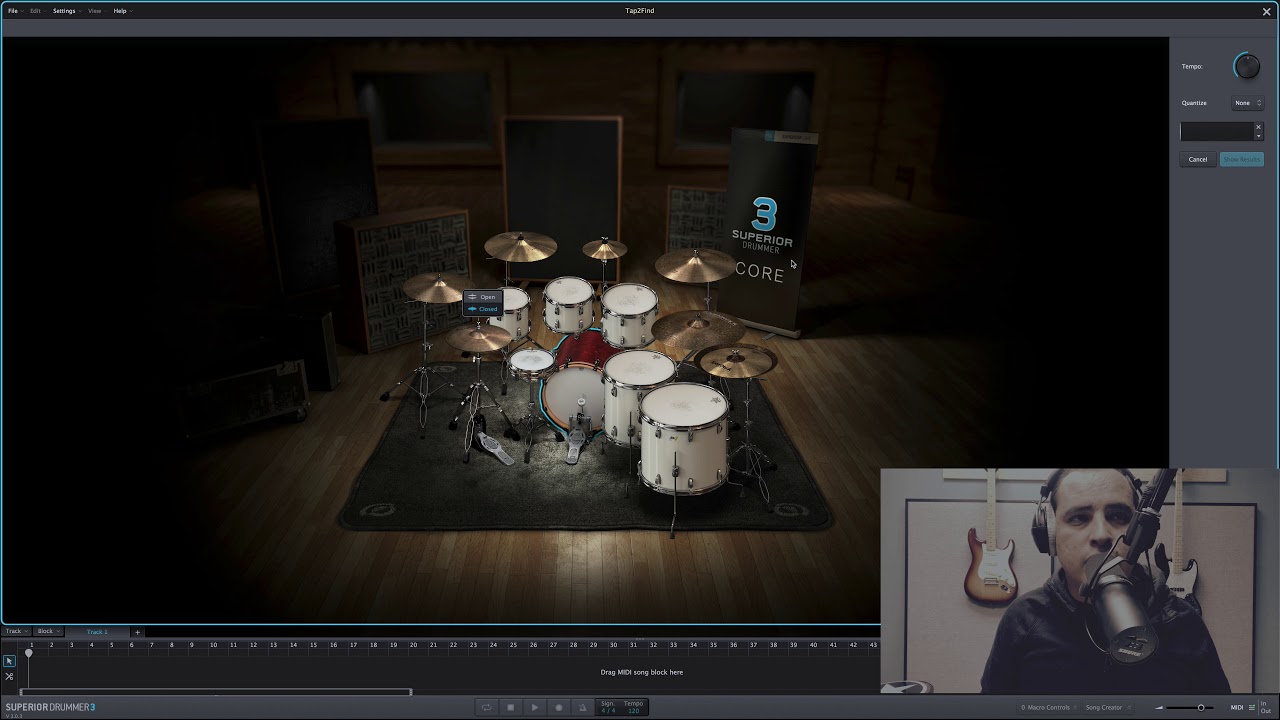Screen dimensions: 1280x720
Task: Expand the Macro Controls panel
Action: tap(1047, 707)
